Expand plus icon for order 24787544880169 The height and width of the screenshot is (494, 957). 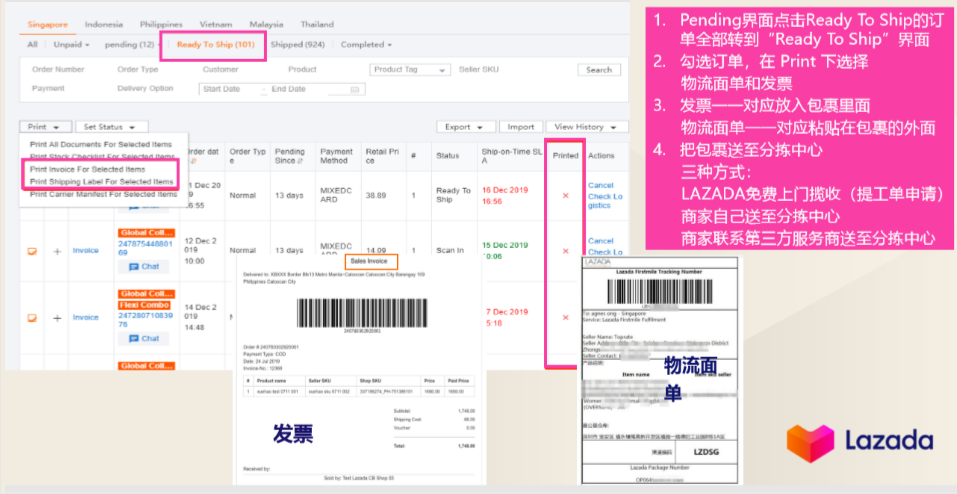tap(57, 251)
